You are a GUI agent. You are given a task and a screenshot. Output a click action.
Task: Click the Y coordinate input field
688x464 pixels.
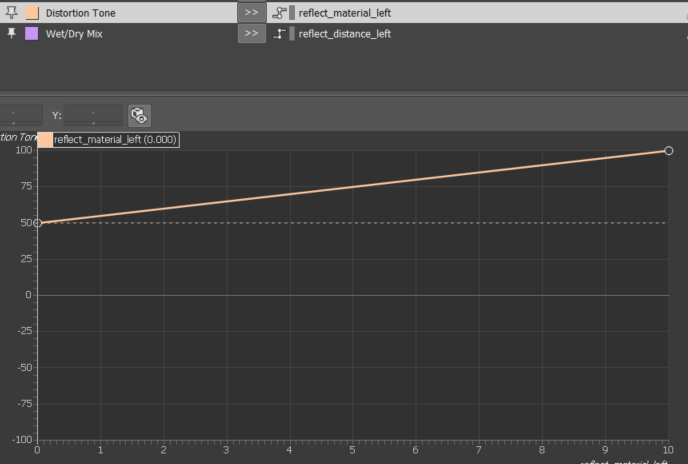tap(93, 115)
